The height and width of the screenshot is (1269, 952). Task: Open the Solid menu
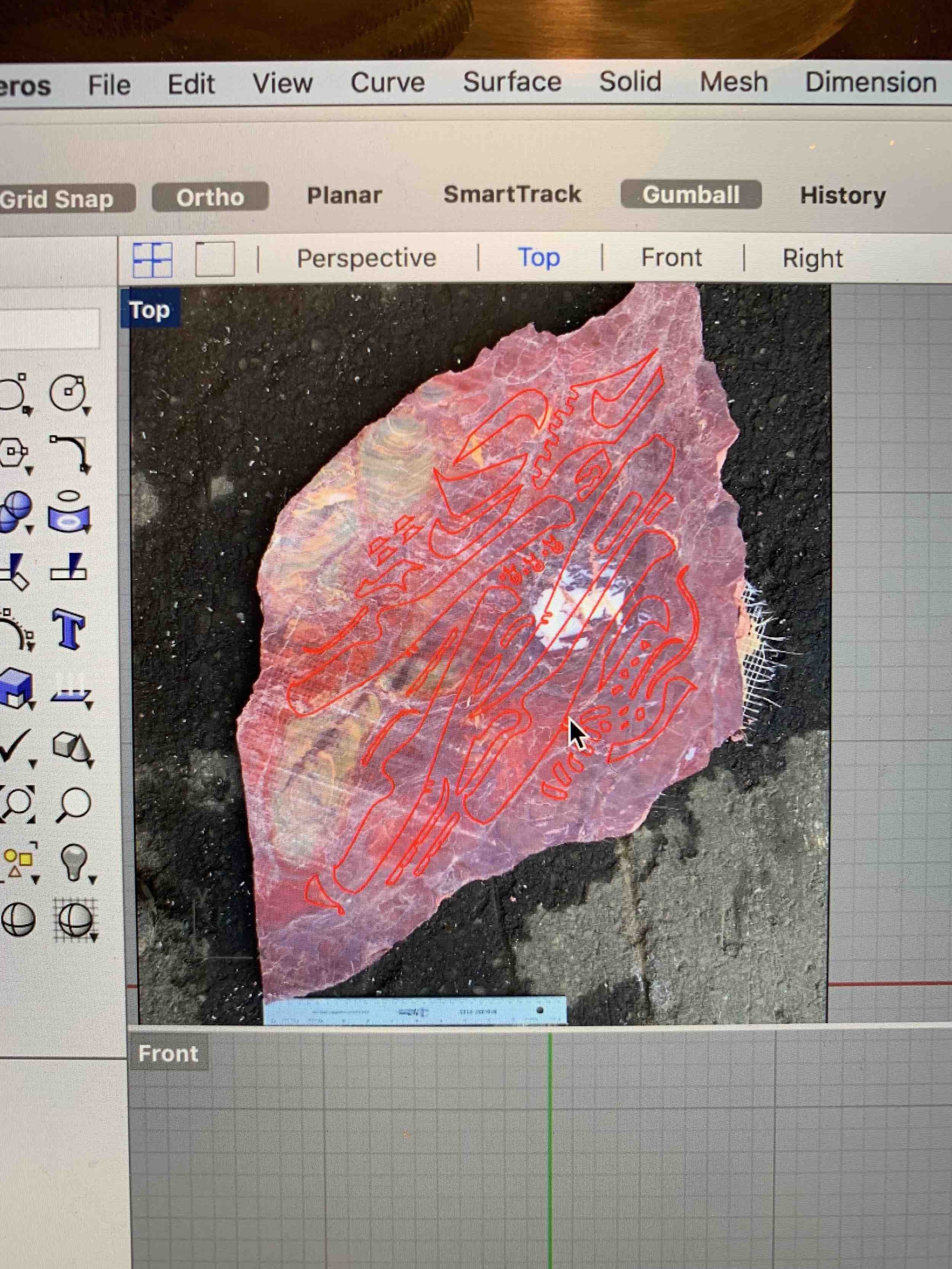click(630, 81)
